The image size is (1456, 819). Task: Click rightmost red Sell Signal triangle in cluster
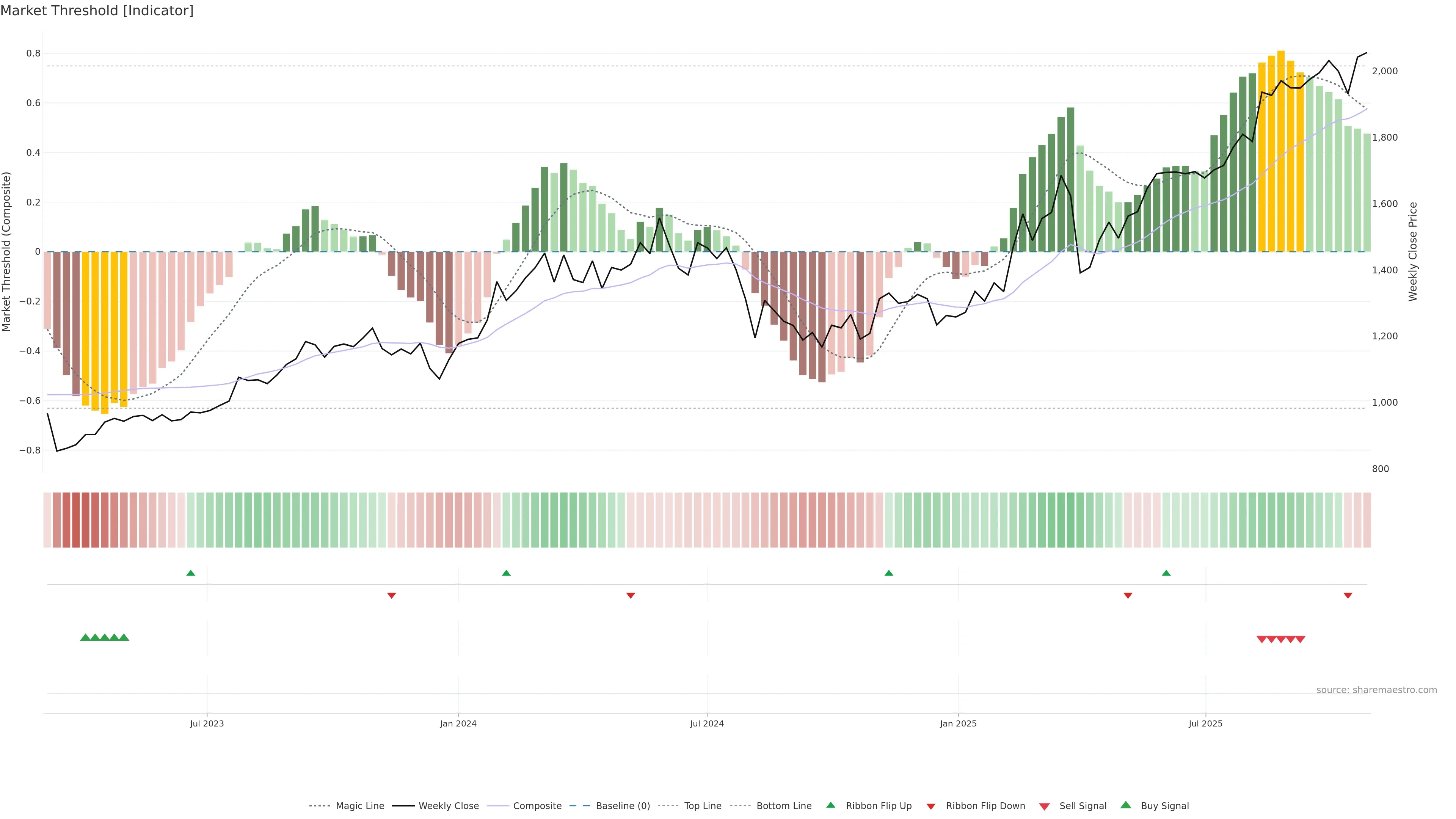click(x=1300, y=639)
